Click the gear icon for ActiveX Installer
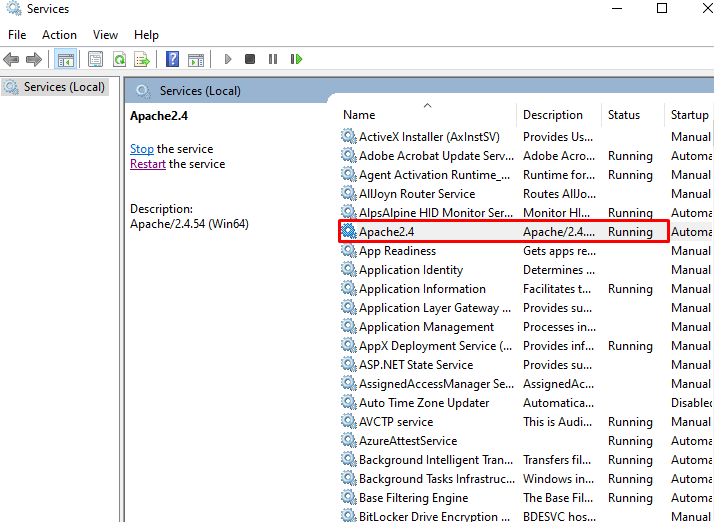The width and height of the screenshot is (714, 522). (x=348, y=136)
